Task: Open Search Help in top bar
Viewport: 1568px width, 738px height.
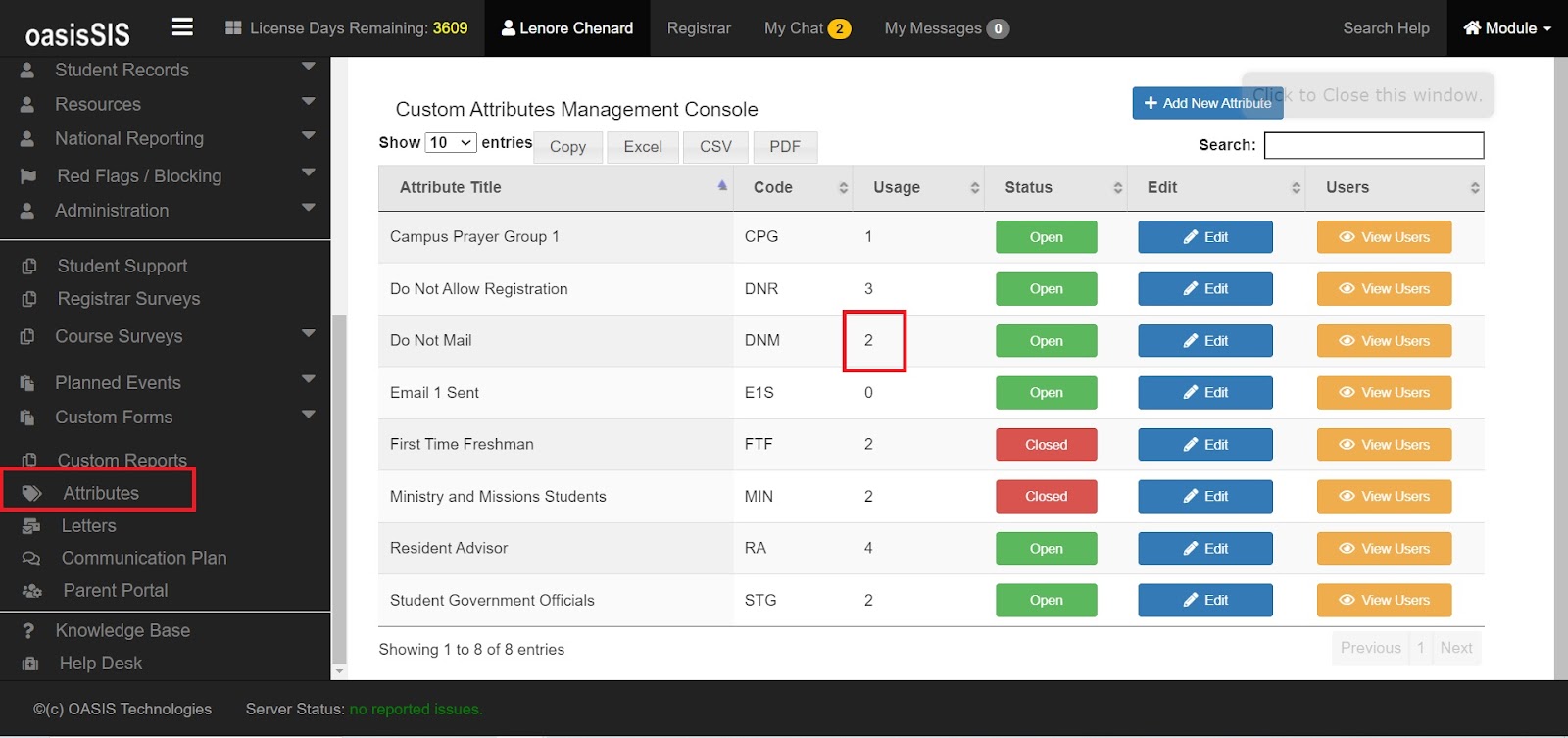Action: [x=1386, y=28]
